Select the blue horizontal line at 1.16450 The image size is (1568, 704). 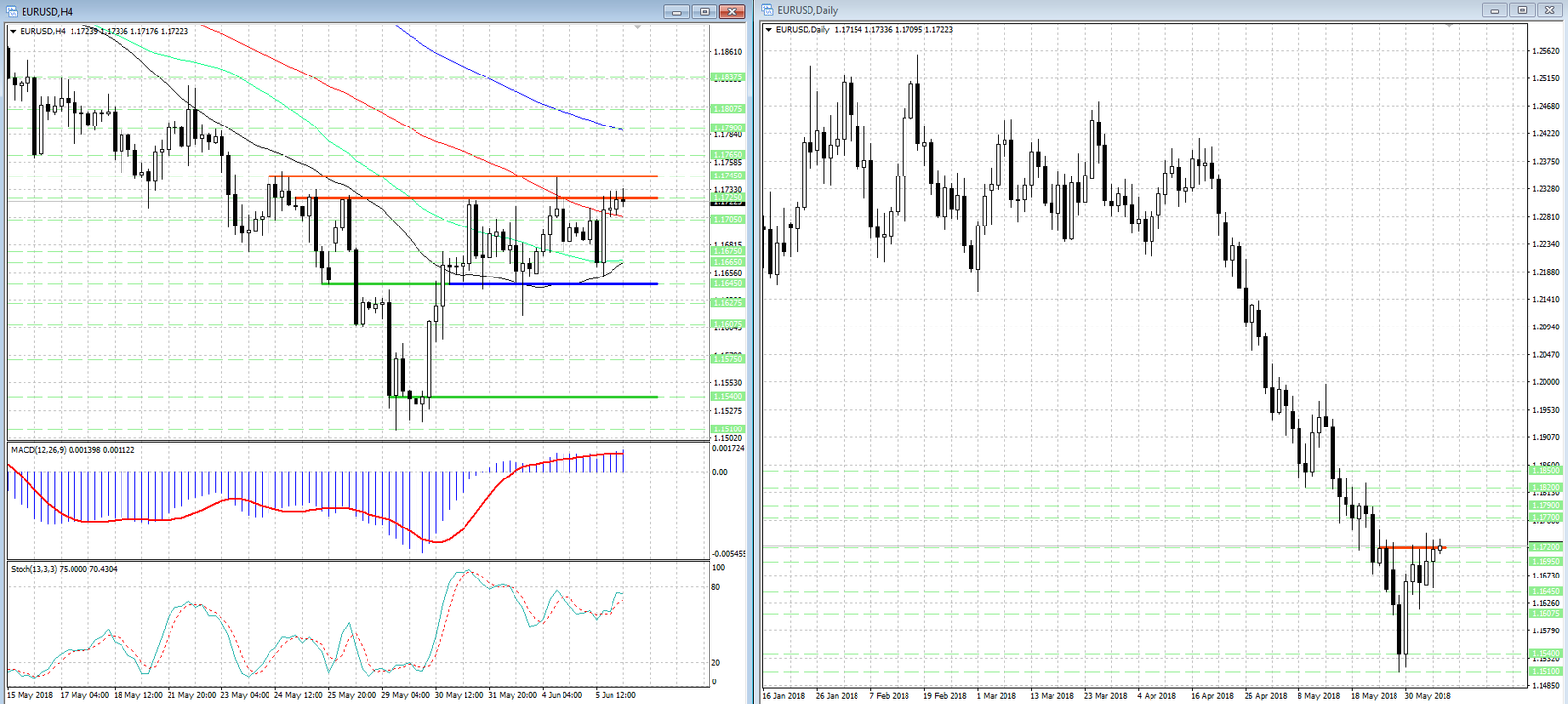point(553,284)
